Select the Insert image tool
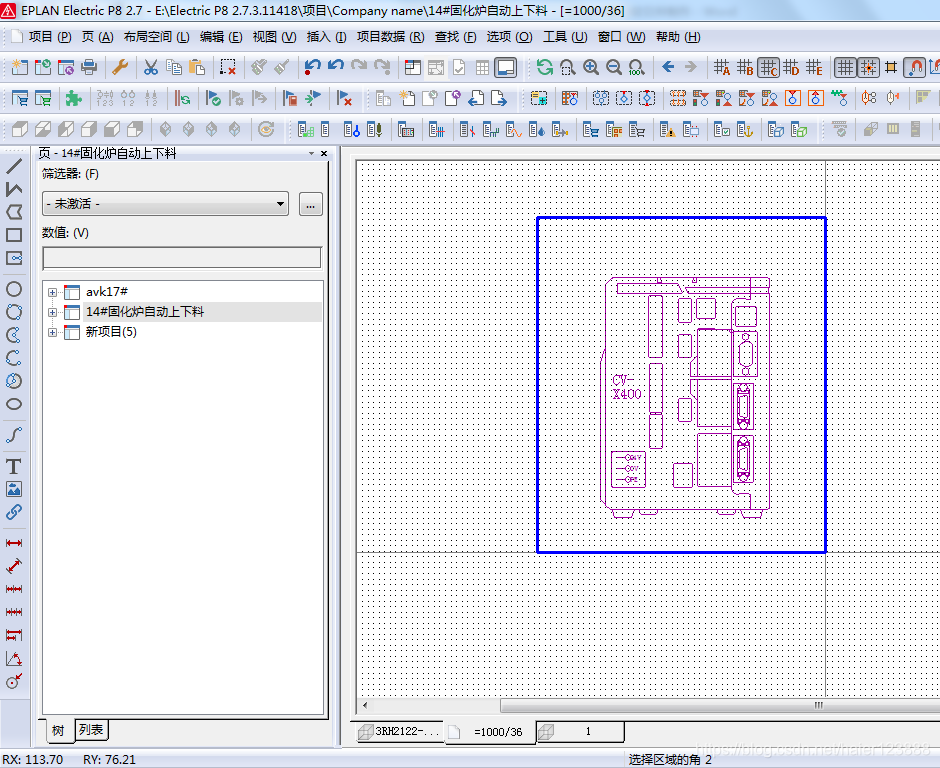The image size is (940, 768). point(14,489)
